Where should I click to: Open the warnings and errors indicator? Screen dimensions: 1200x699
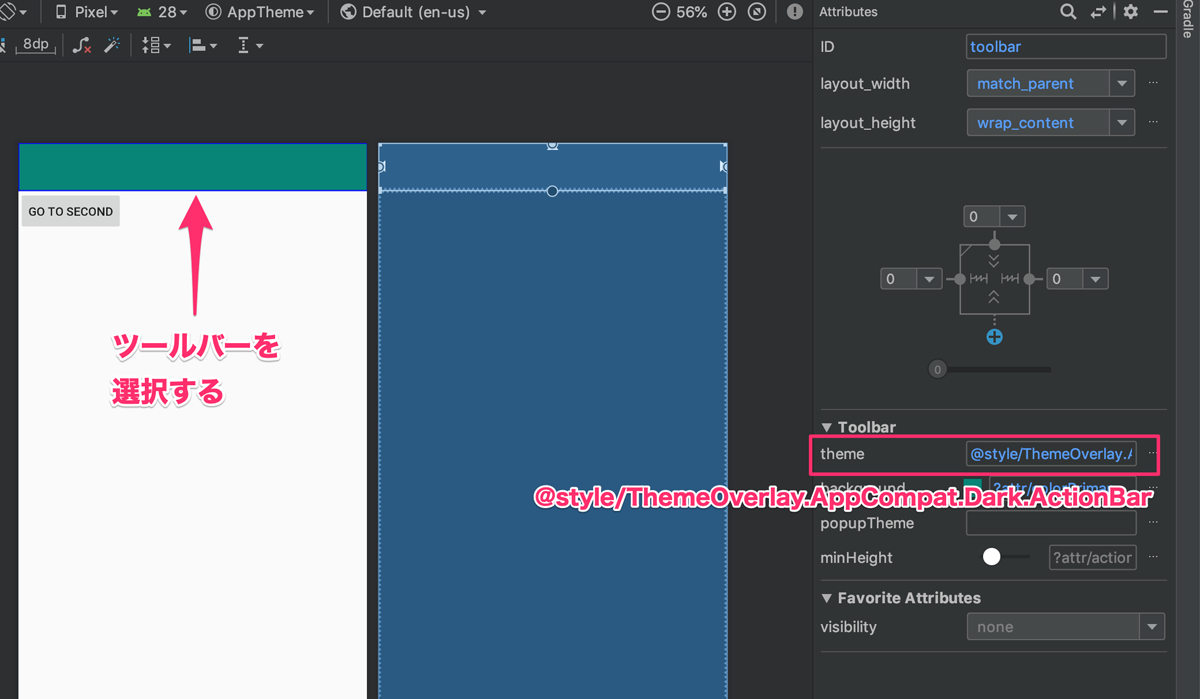pos(795,12)
